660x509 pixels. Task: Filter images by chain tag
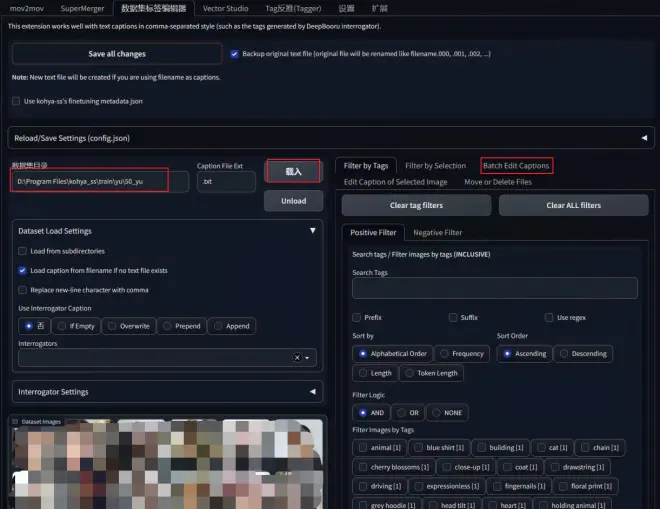click(600, 448)
